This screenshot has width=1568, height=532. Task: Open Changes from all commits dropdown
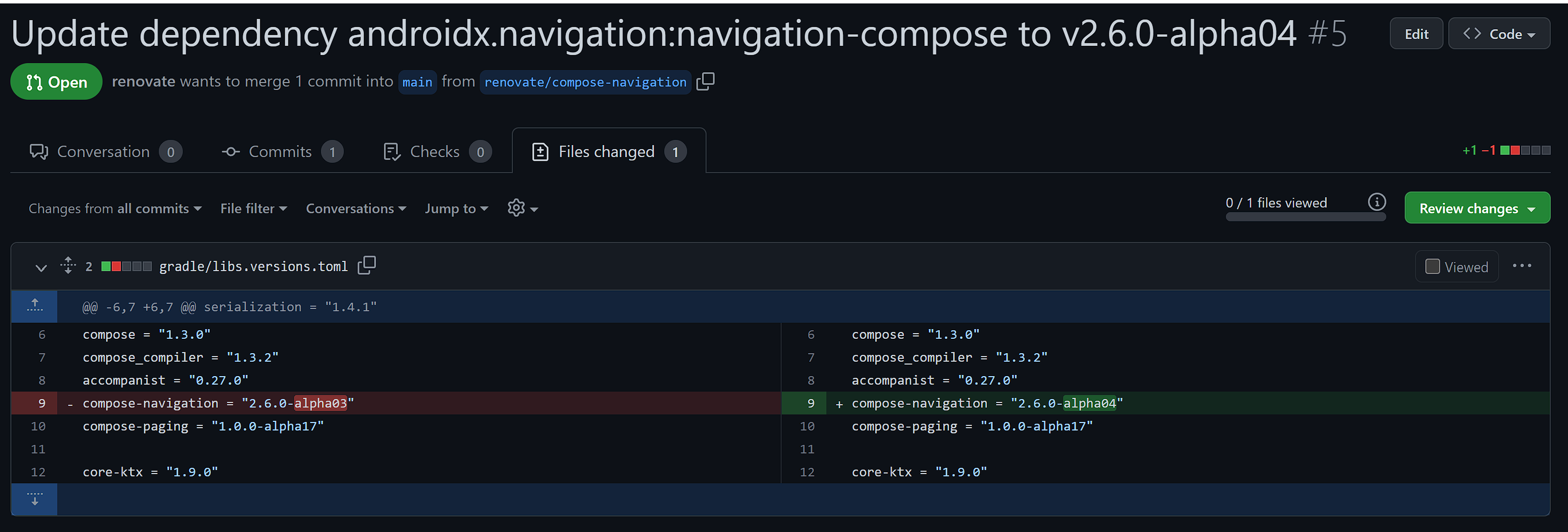(115, 208)
